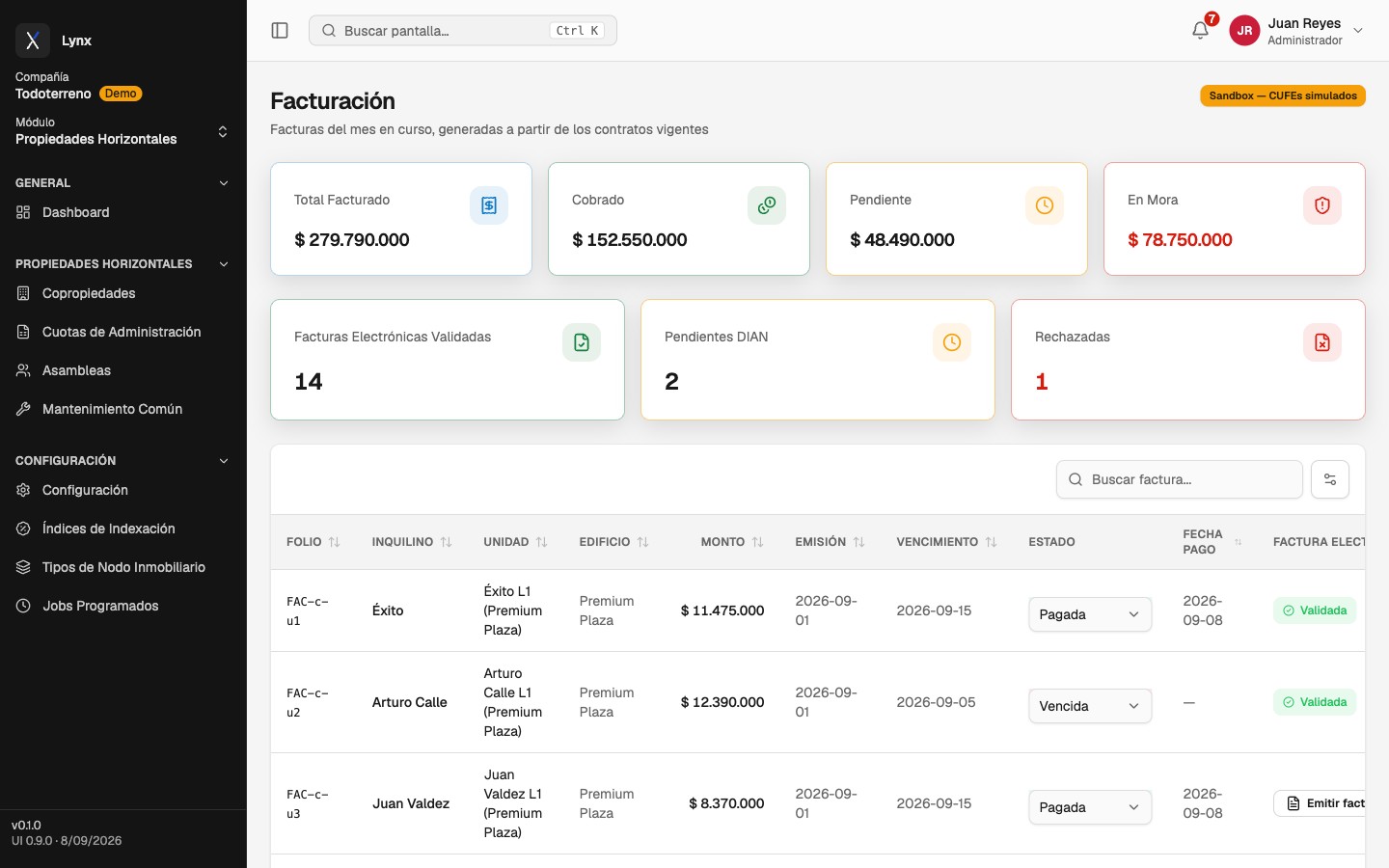Navigate to Asambleas
This screenshot has height=868, width=1389.
[123, 370]
